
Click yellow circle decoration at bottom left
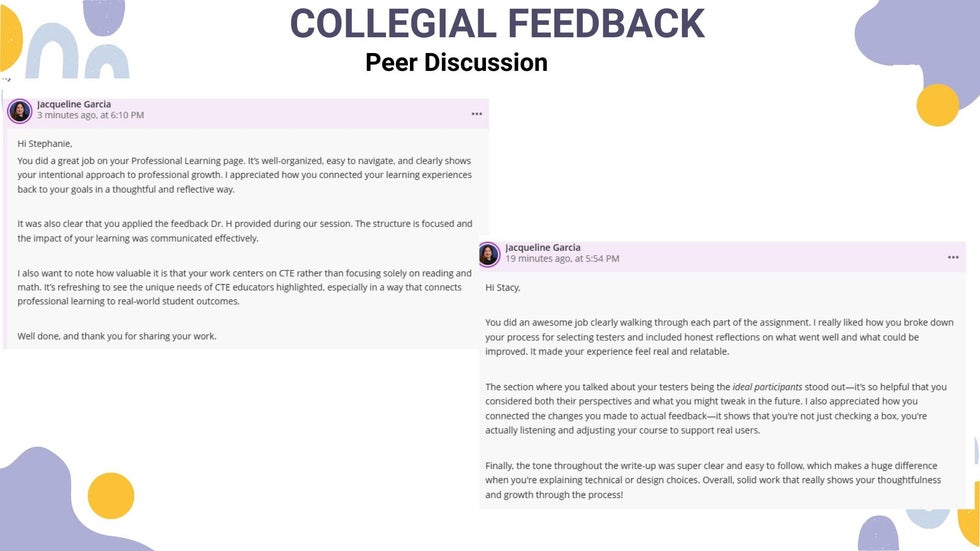pyautogui.click(x=111, y=496)
